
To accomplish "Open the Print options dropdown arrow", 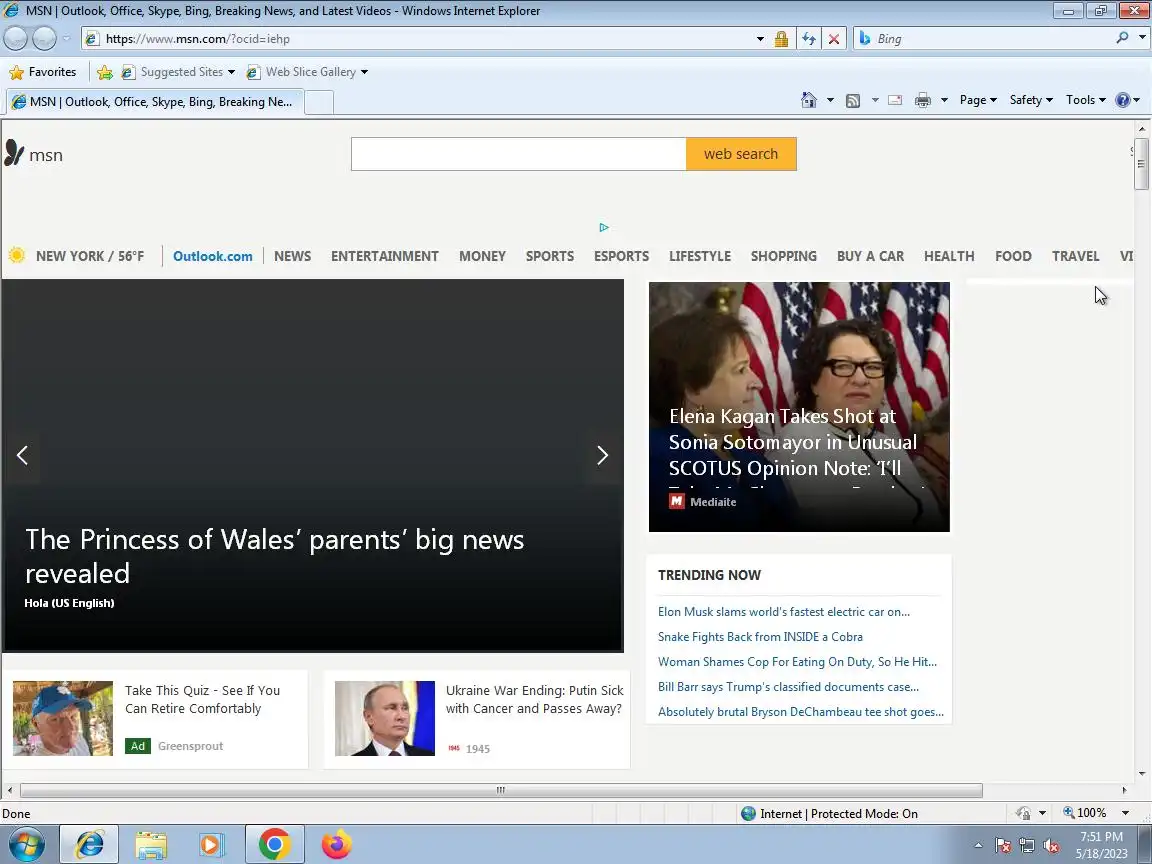I will click(944, 100).
